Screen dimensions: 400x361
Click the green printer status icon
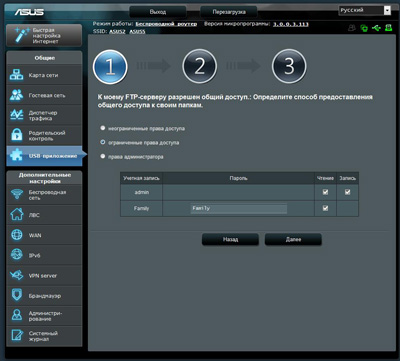click(x=389, y=28)
